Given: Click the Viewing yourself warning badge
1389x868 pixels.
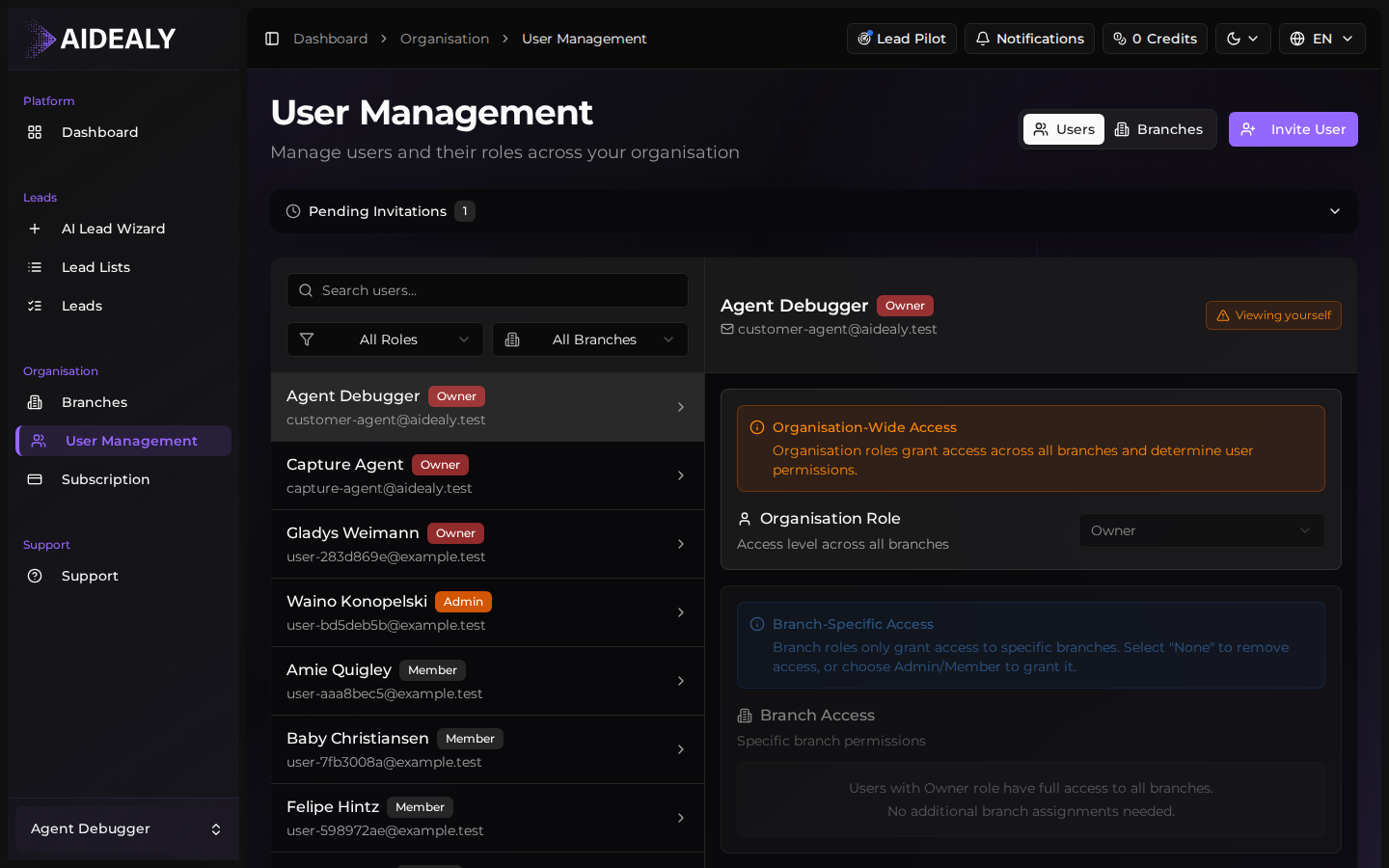Looking at the screenshot, I should point(1273,315).
